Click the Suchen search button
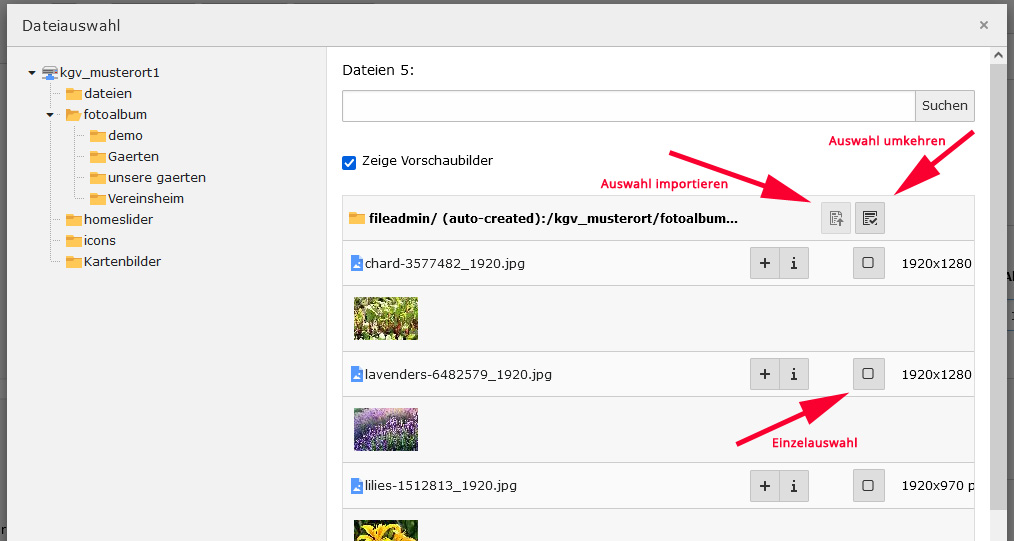The image size is (1014, 541). (945, 106)
